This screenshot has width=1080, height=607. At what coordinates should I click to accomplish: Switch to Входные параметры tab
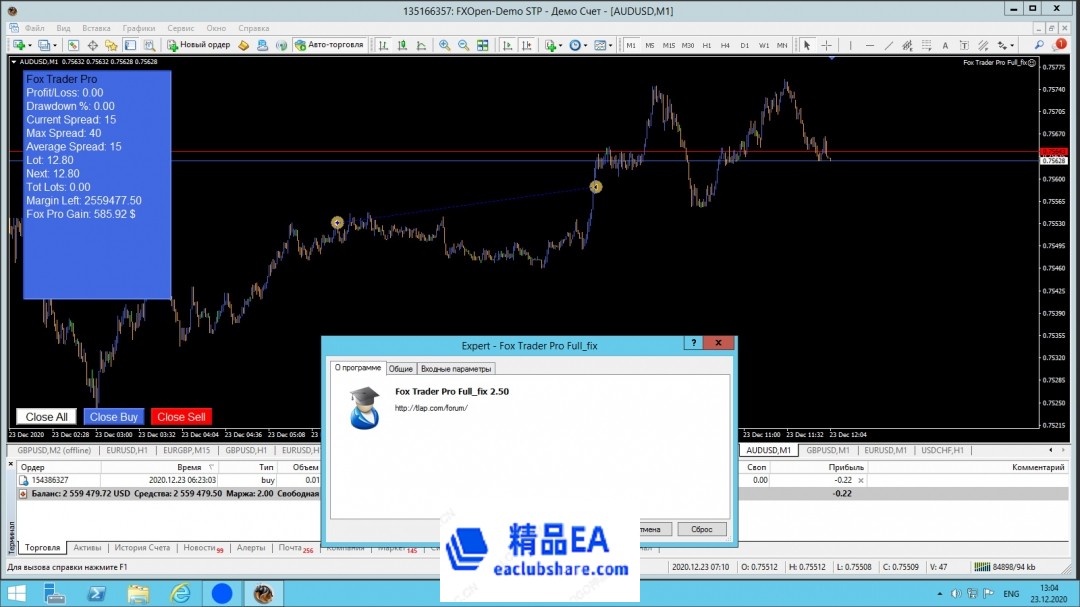coord(455,369)
